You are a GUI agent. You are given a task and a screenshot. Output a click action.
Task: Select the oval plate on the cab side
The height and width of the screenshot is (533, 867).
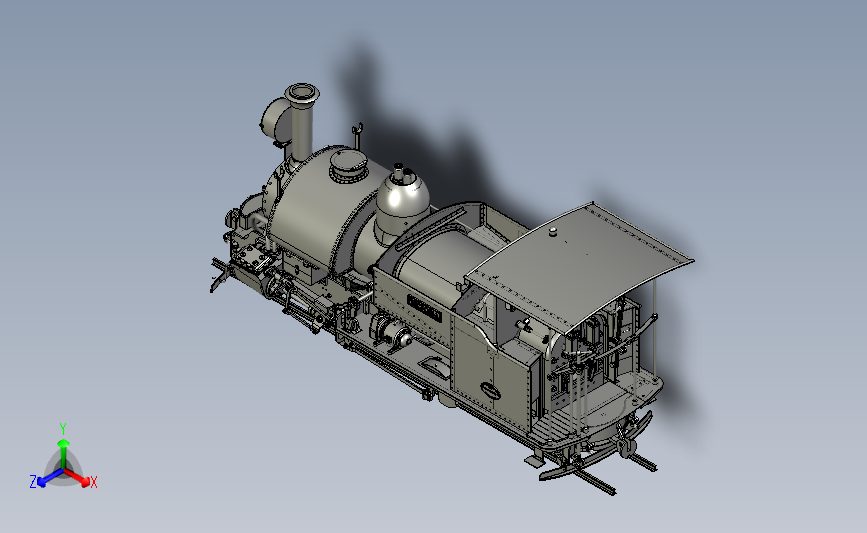pyautogui.click(x=490, y=390)
